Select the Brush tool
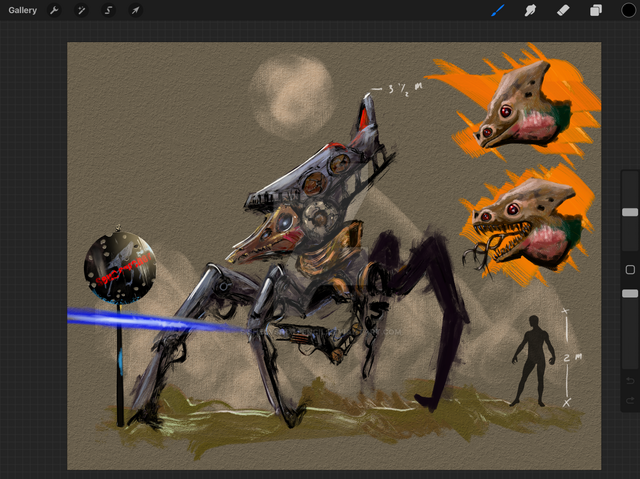 [x=497, y=10]
